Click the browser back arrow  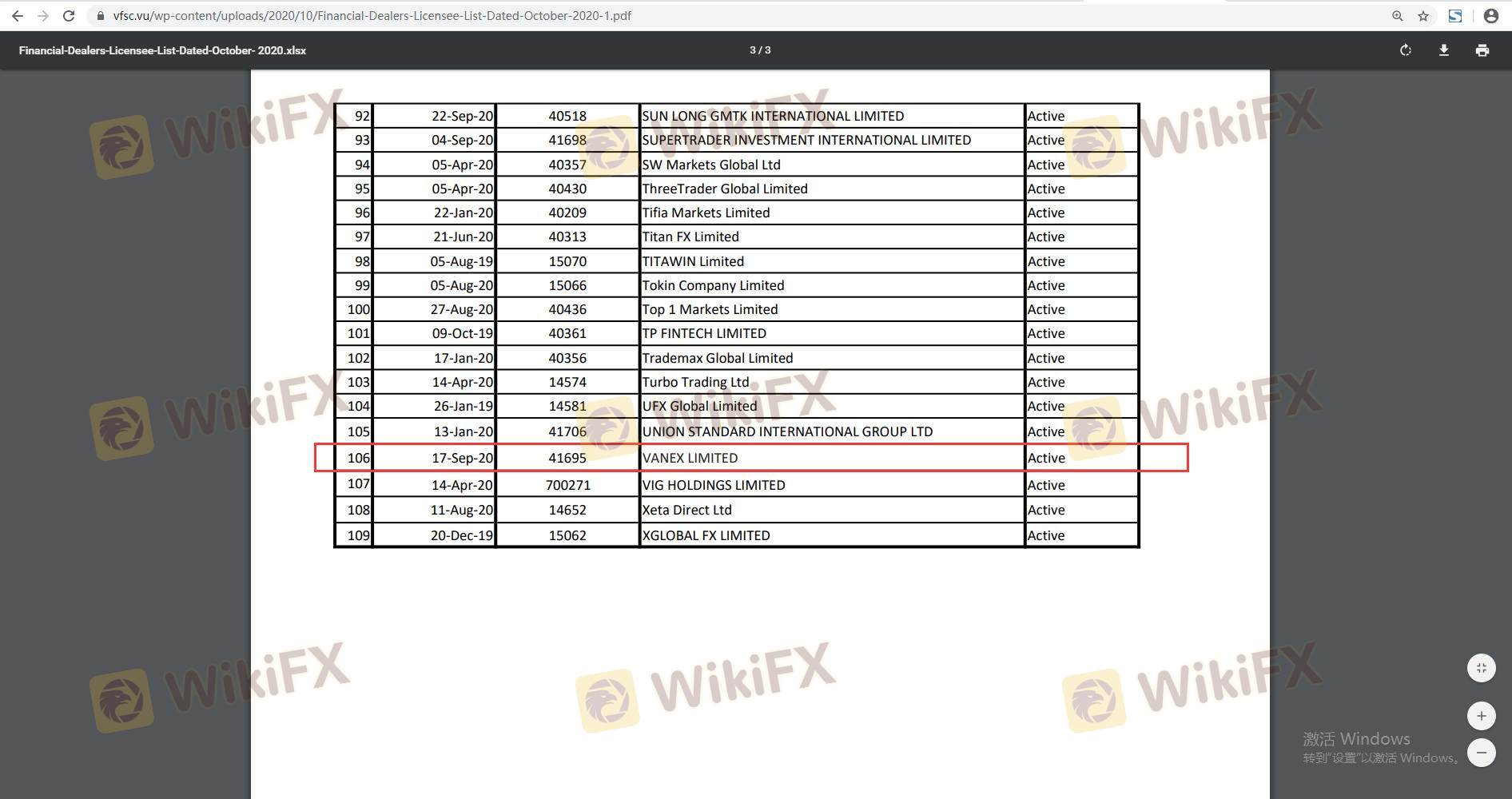click(17, 16)
